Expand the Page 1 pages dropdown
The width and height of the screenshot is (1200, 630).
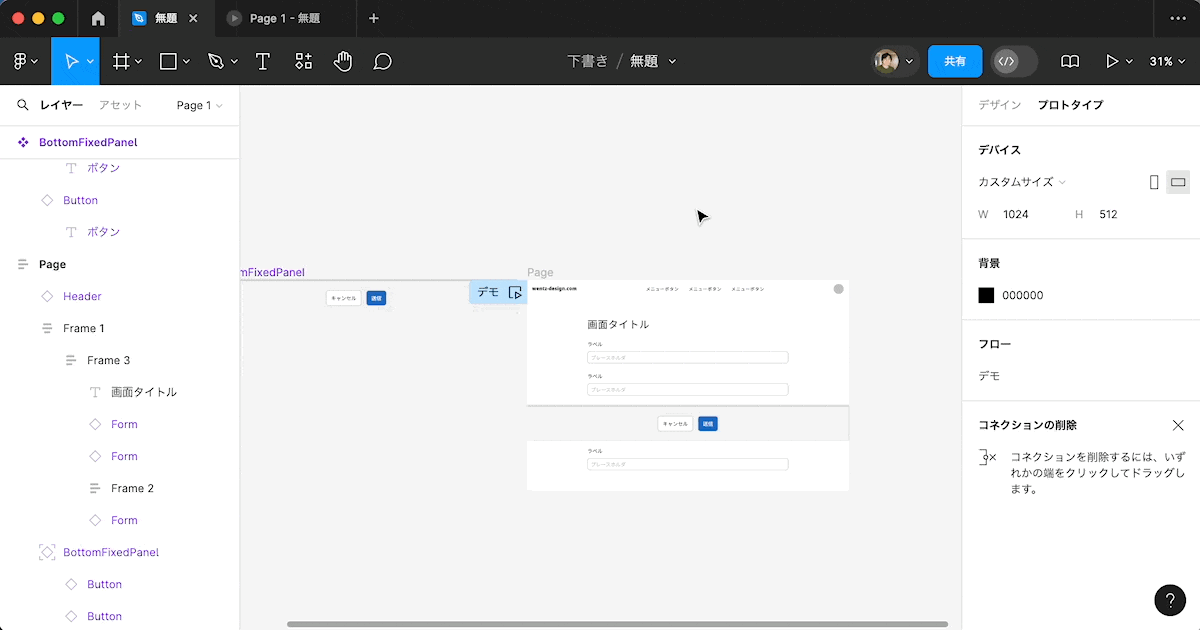coord(199,105)
